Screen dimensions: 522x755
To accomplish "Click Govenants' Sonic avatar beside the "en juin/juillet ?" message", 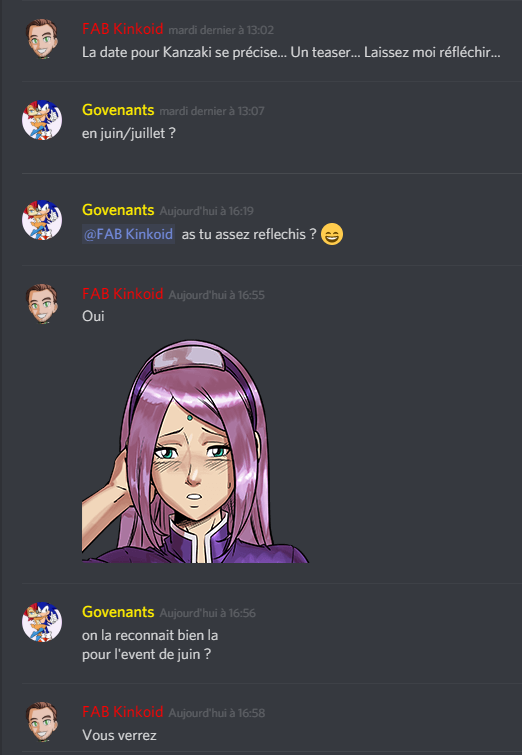I will pyautogui.click(x=42, y=120).
